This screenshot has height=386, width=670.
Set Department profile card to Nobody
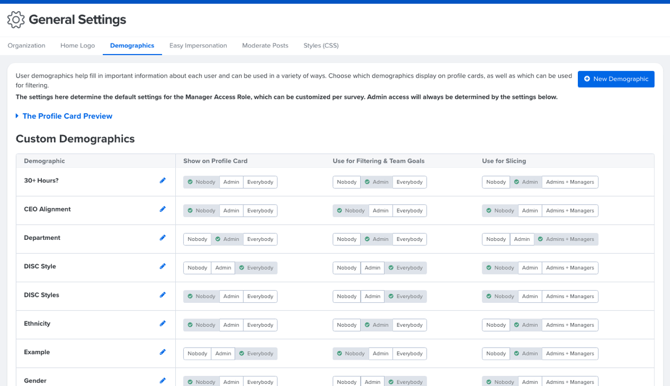[x=197, y=239]
